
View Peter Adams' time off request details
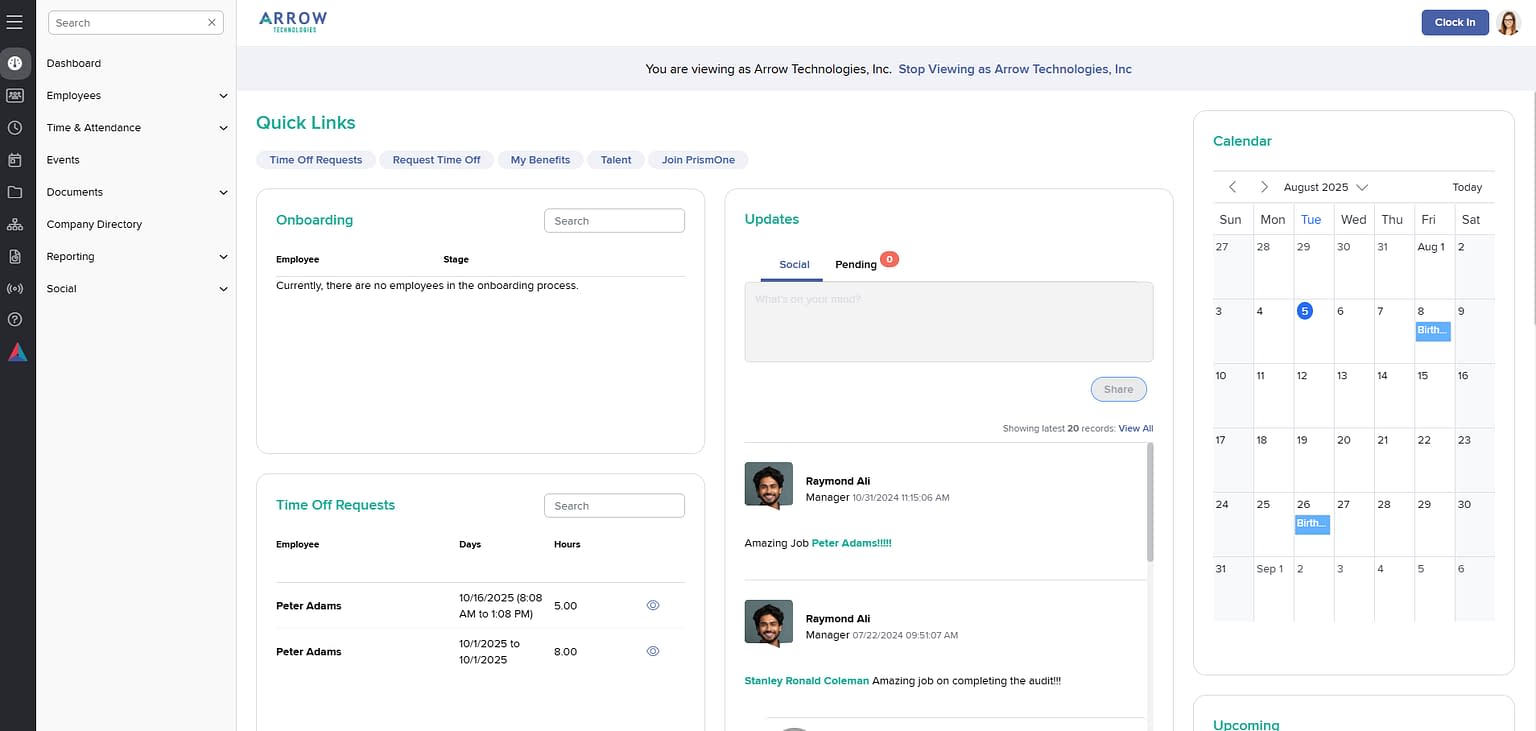click(x=653, y=605)
